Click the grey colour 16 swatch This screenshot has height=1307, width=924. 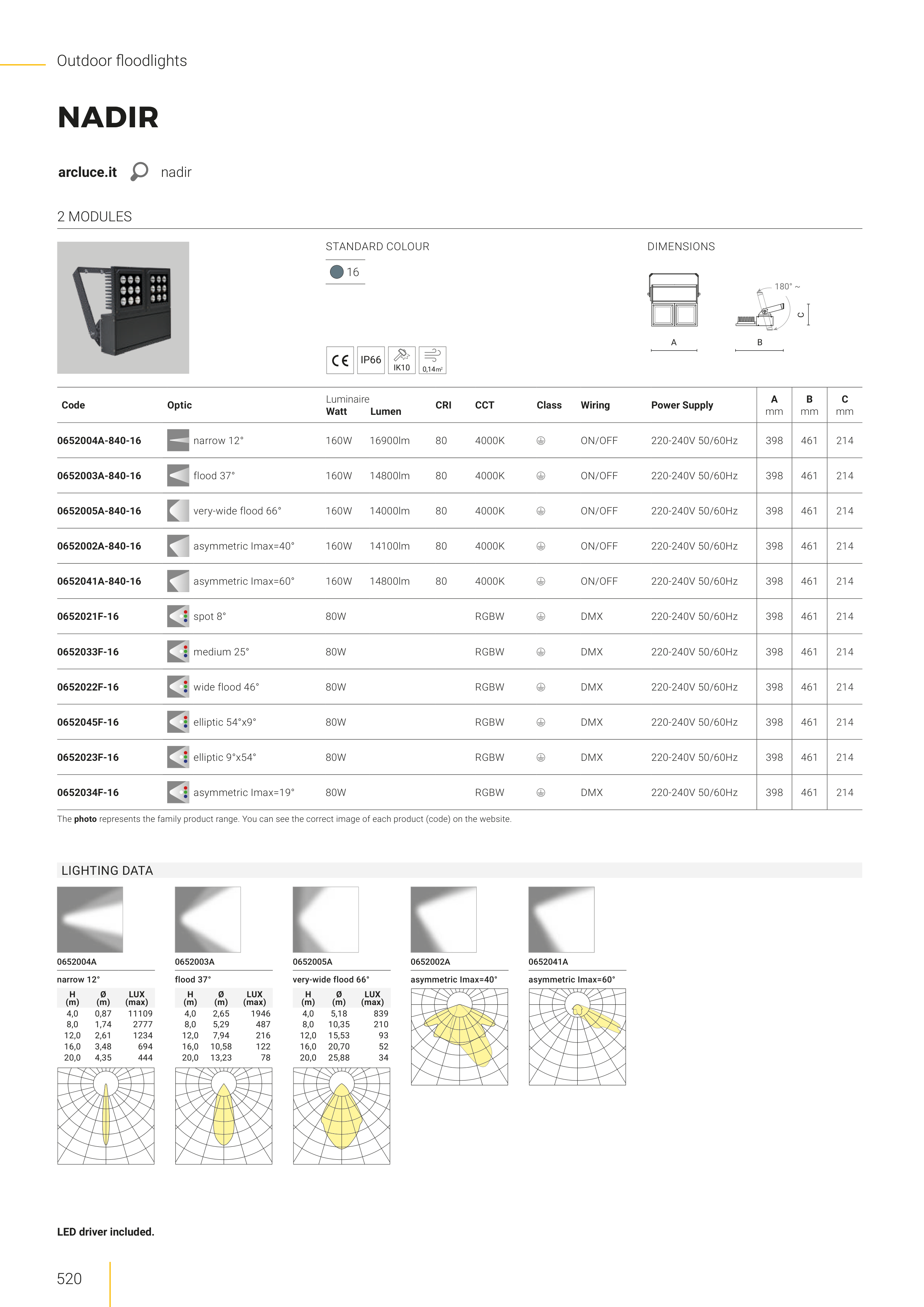(x=336, y=272)
